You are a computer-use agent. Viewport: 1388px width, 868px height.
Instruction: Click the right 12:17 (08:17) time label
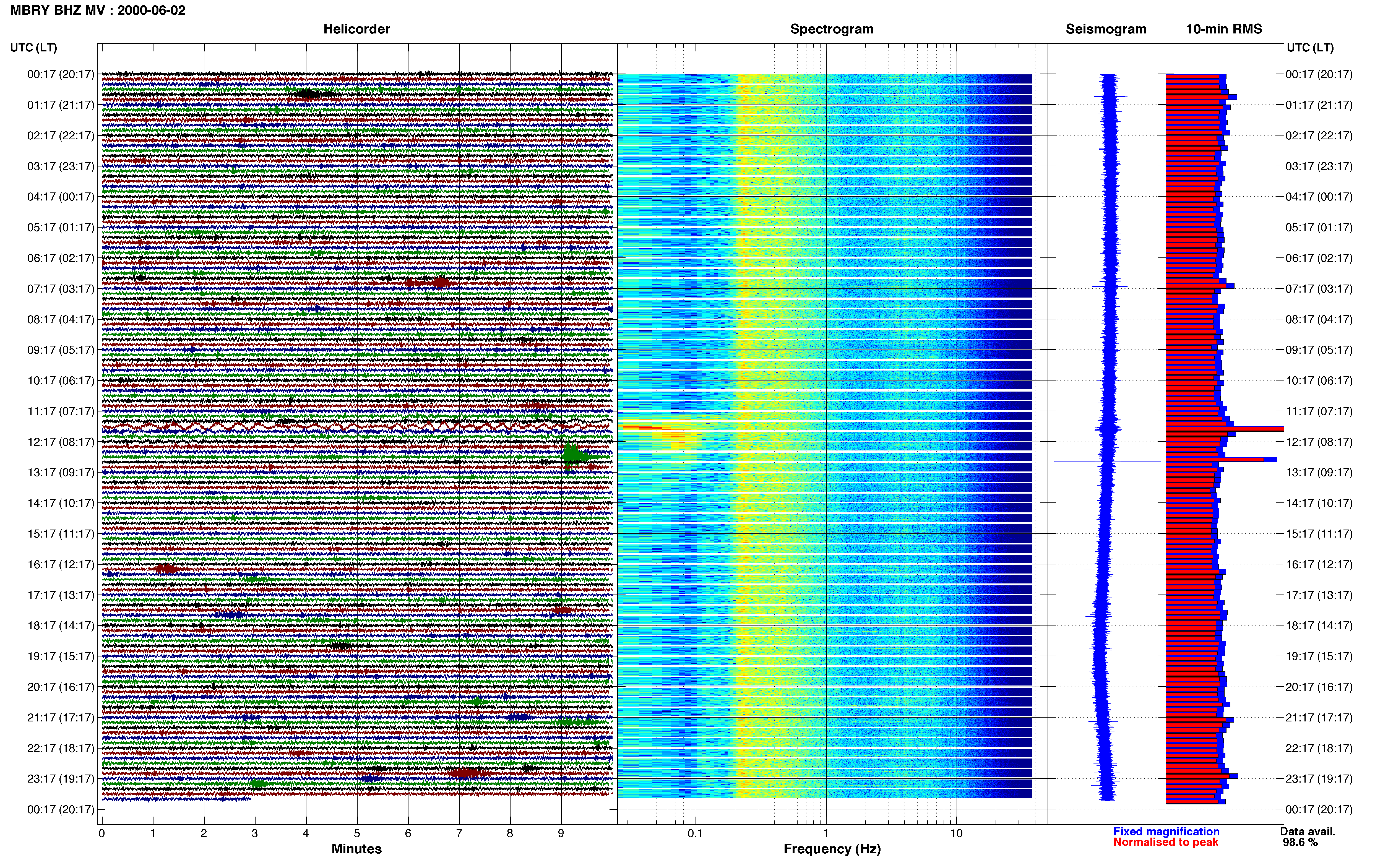1319,442
